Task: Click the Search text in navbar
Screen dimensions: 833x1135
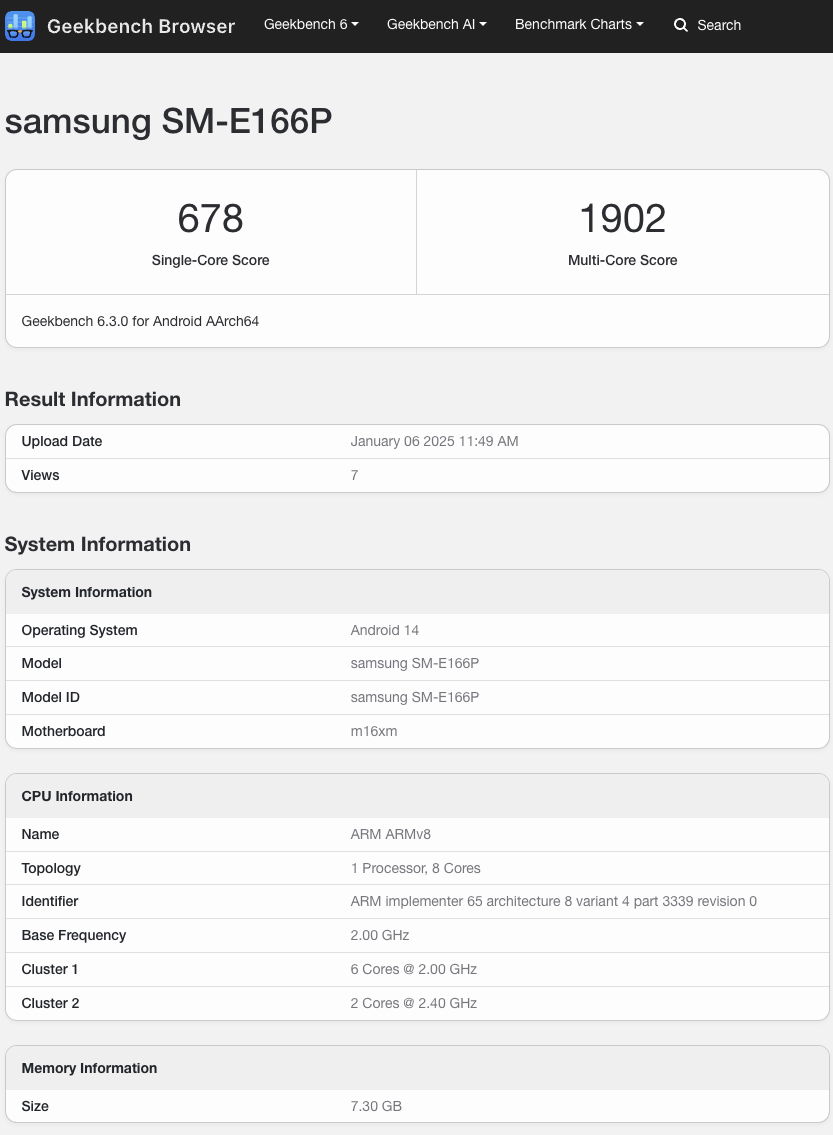Action: tap(719, 25)
